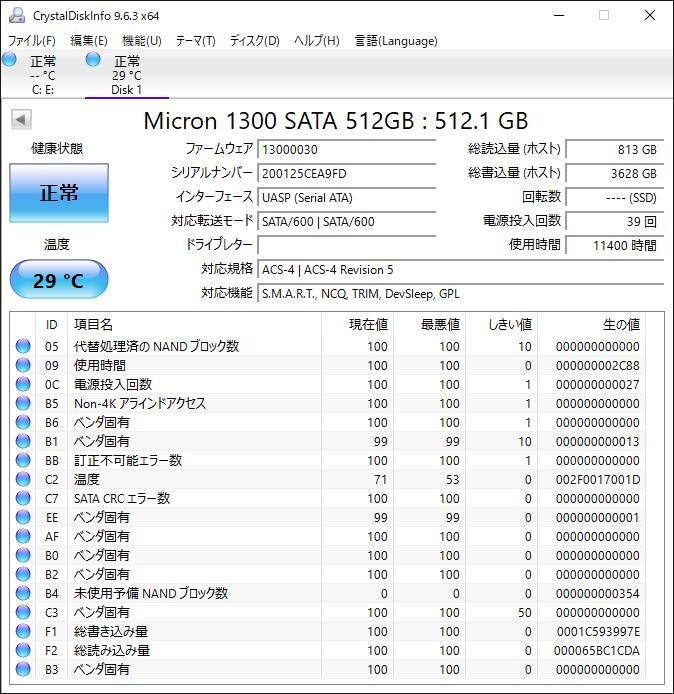The height and width of the screenshot is (694, 674).
Task: Click rotation rate value ---- (SSD)
Action: [615, 197]
